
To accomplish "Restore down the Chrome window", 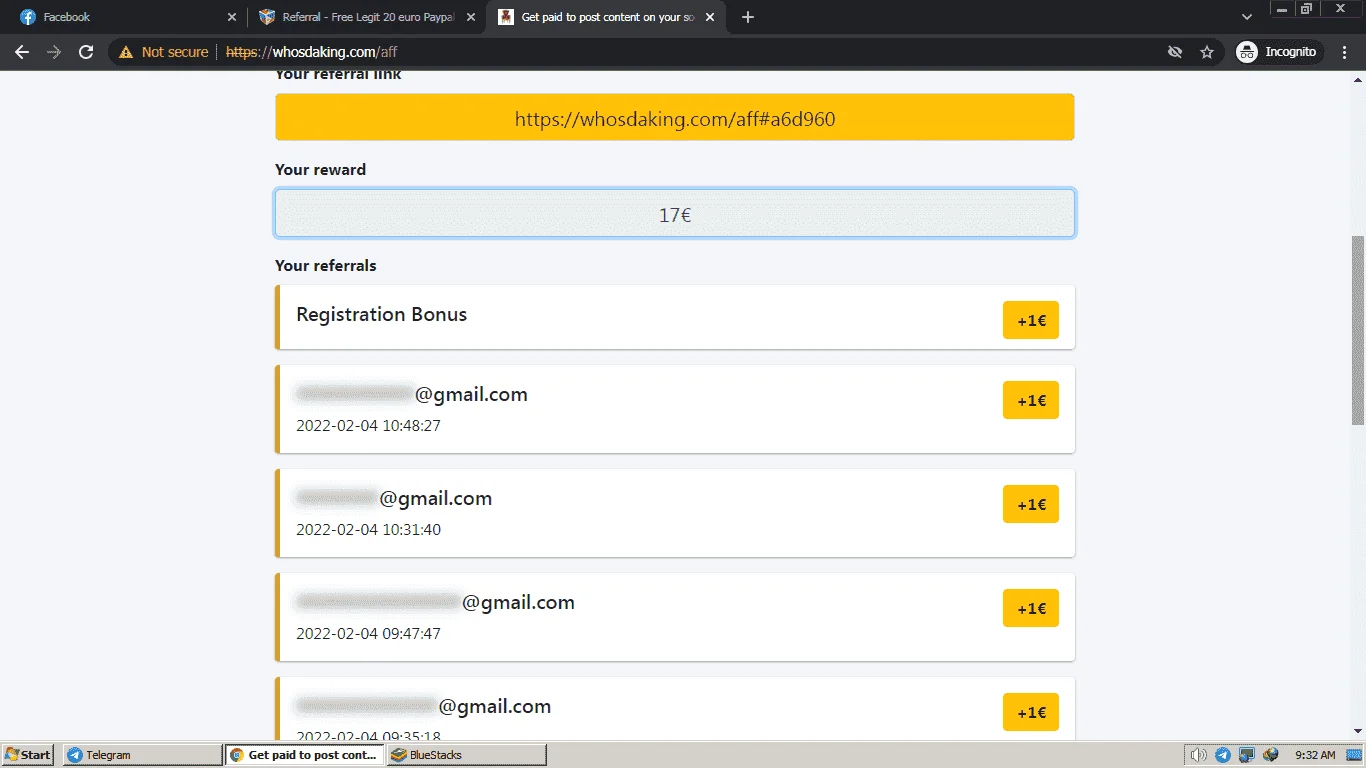I will 1306,9.
